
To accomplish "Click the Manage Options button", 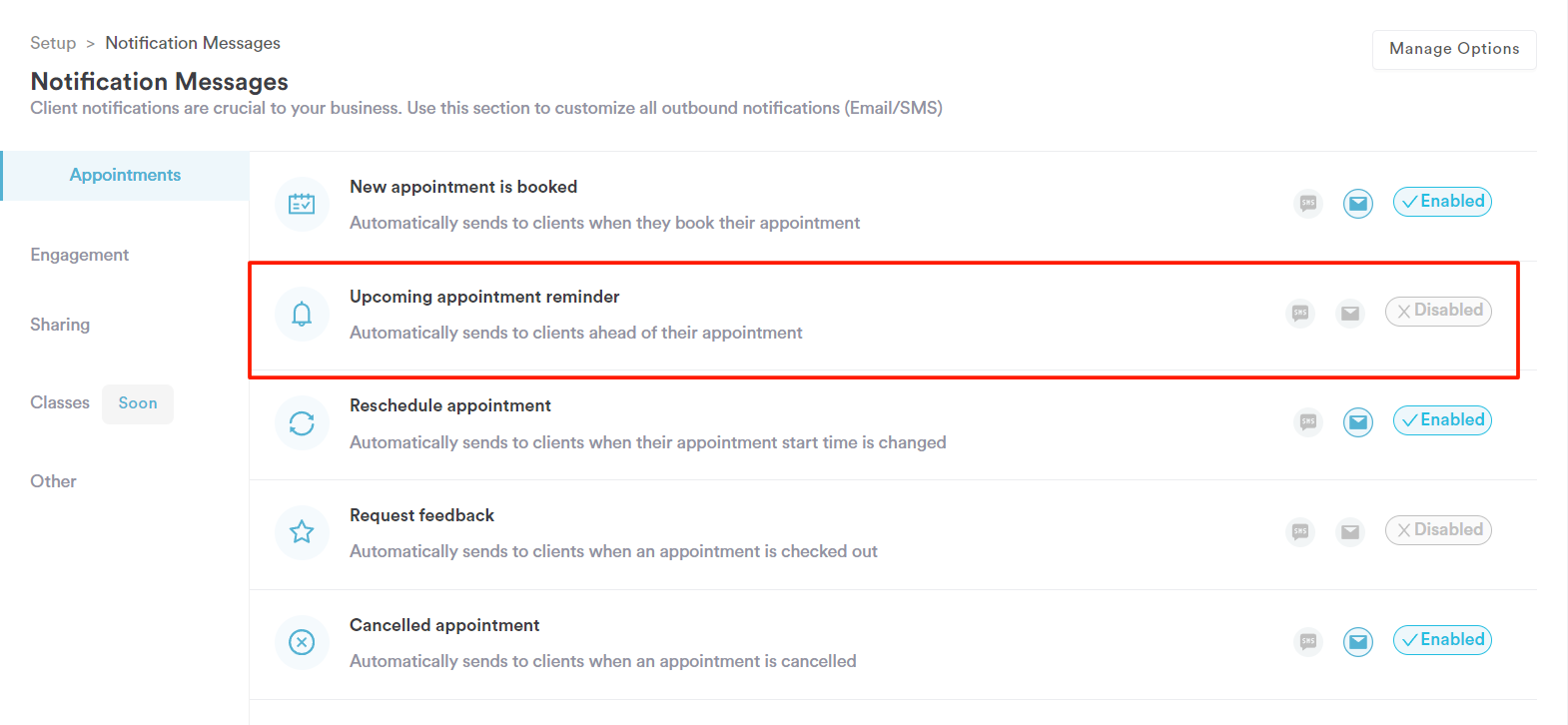I will pos(1454,49).
